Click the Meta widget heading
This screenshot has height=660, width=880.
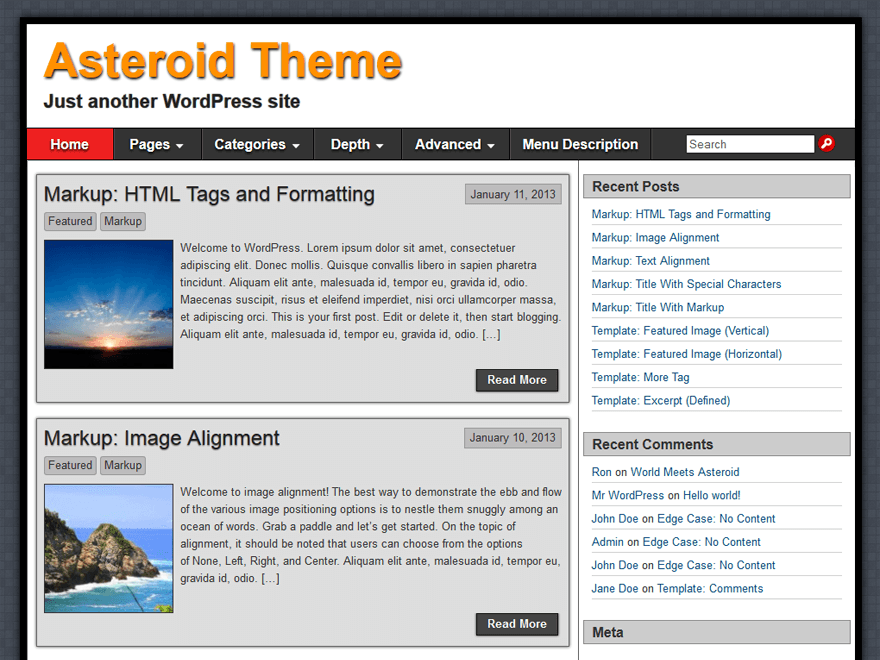click(x=717, y=632)
